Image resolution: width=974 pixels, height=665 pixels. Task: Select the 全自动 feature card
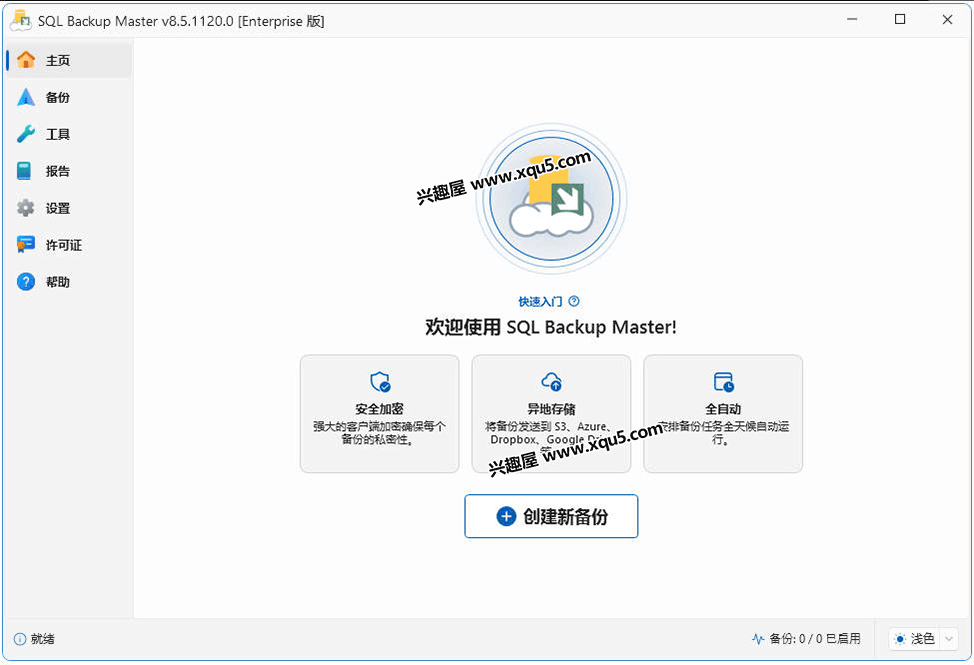(723, 414)
